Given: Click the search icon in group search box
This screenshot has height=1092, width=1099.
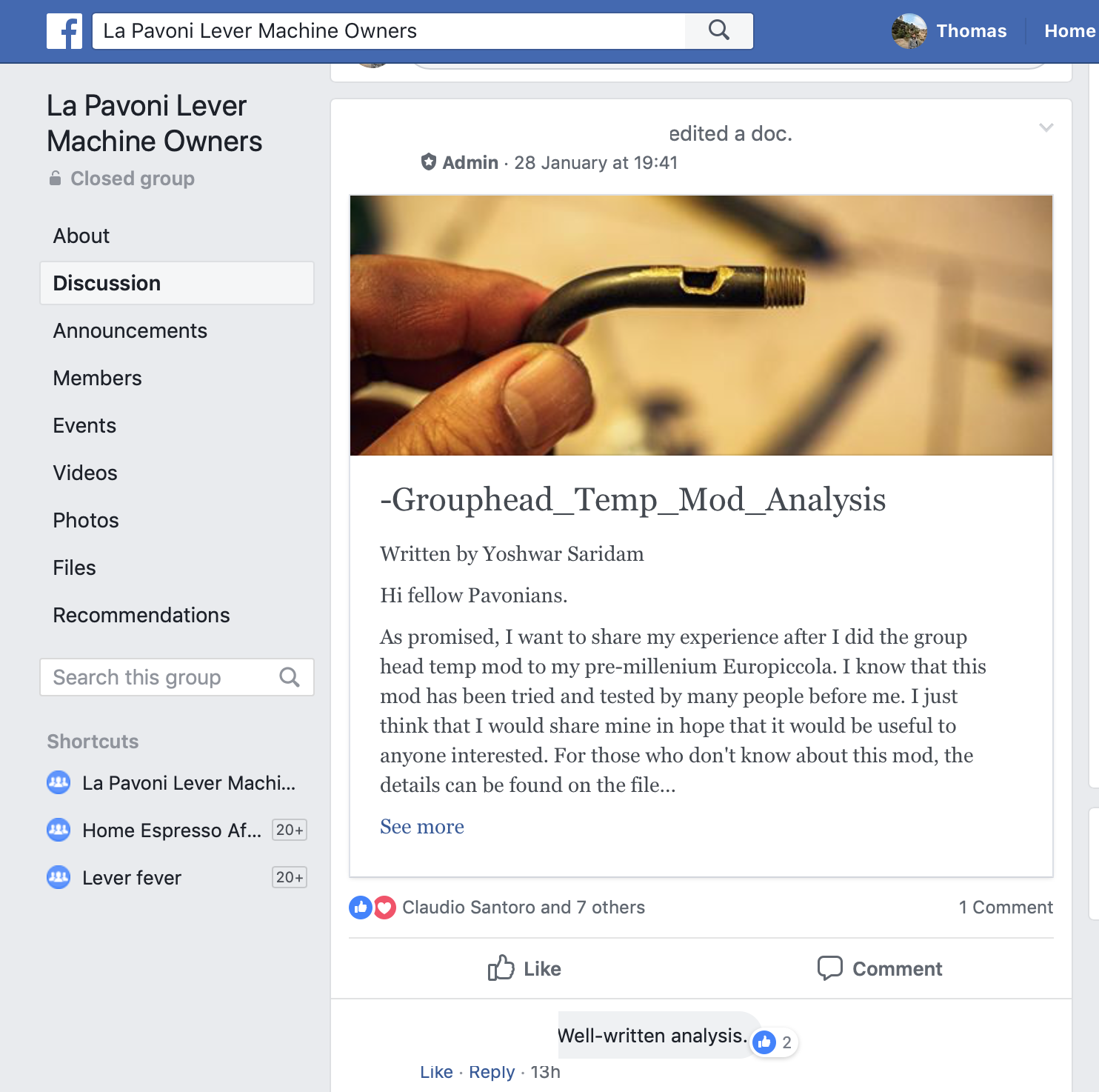Looking at the screenshot, I should point(290,677).
